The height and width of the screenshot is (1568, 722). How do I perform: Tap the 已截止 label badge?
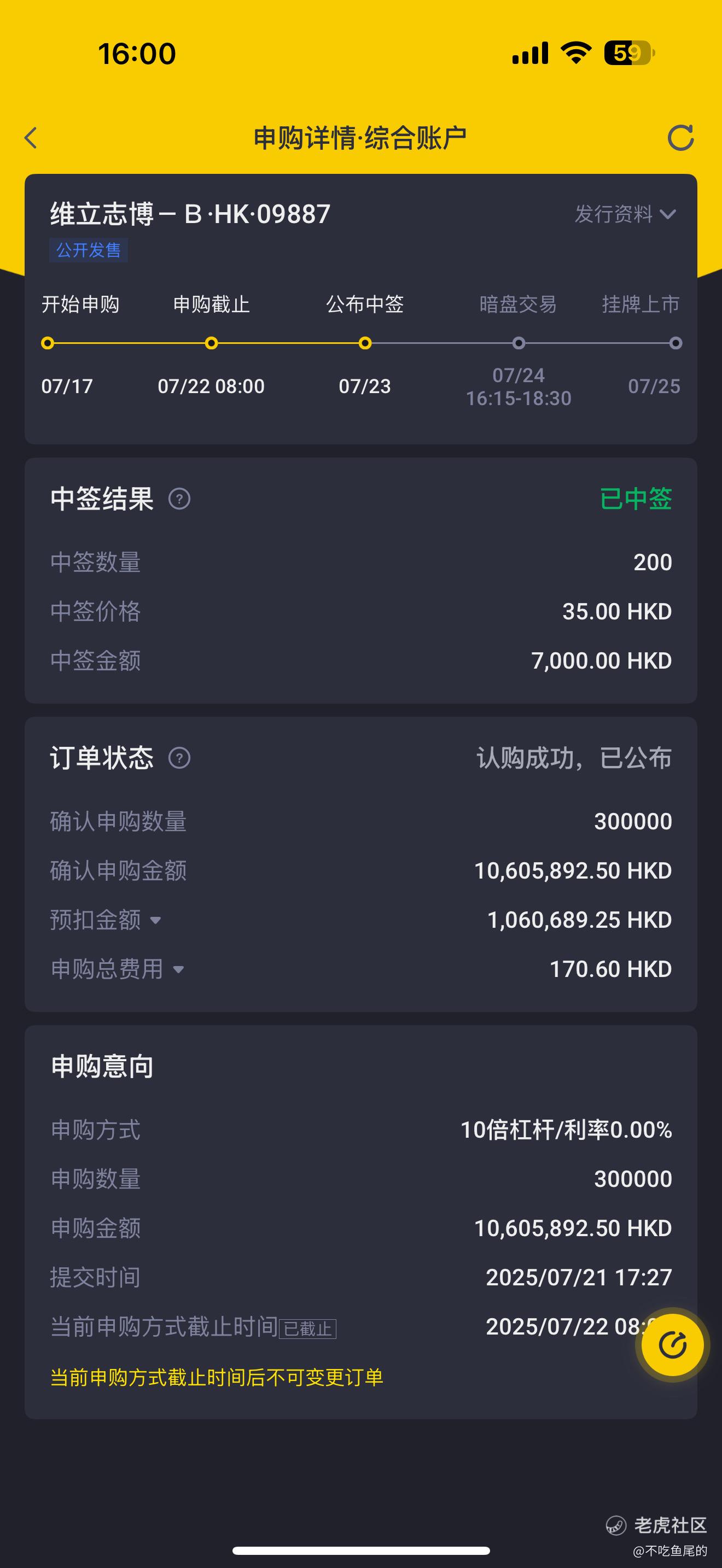[308, 1329]
